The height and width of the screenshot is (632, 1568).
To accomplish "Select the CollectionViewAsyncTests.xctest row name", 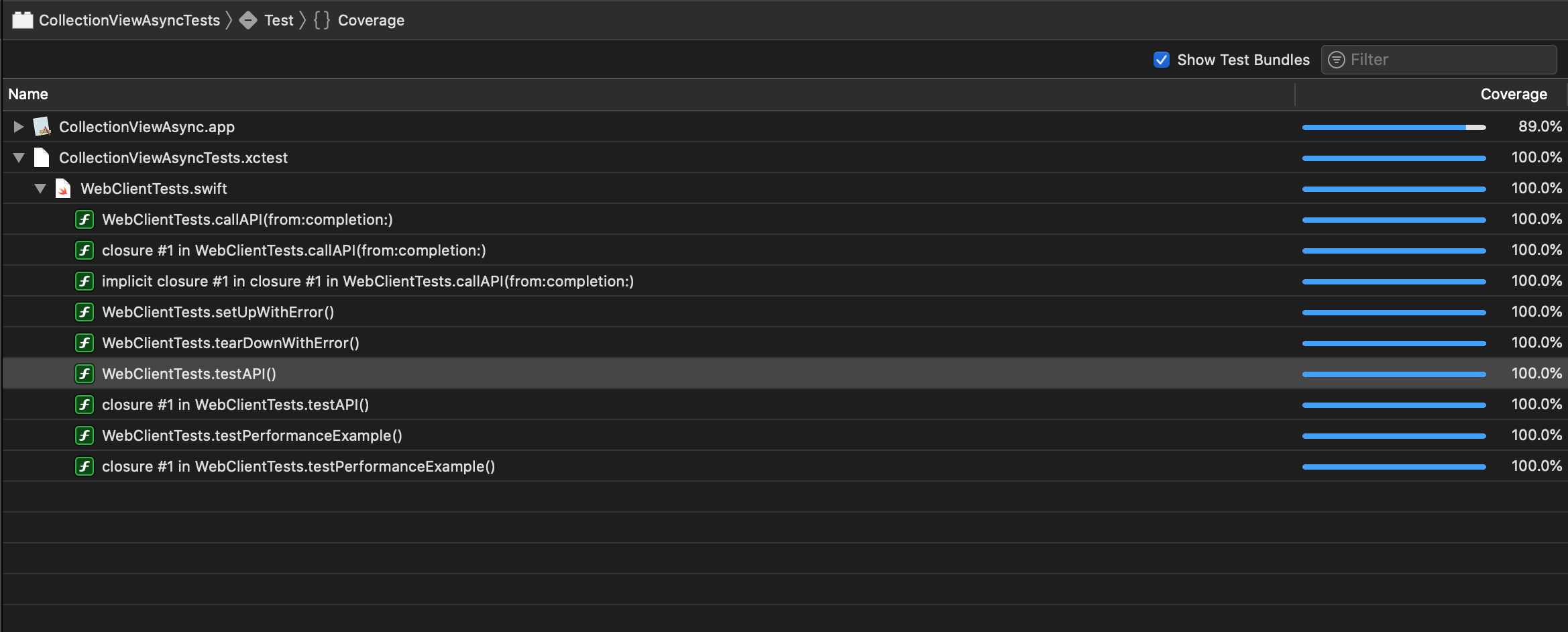I will pyautogui.click(x=173, y=158).
